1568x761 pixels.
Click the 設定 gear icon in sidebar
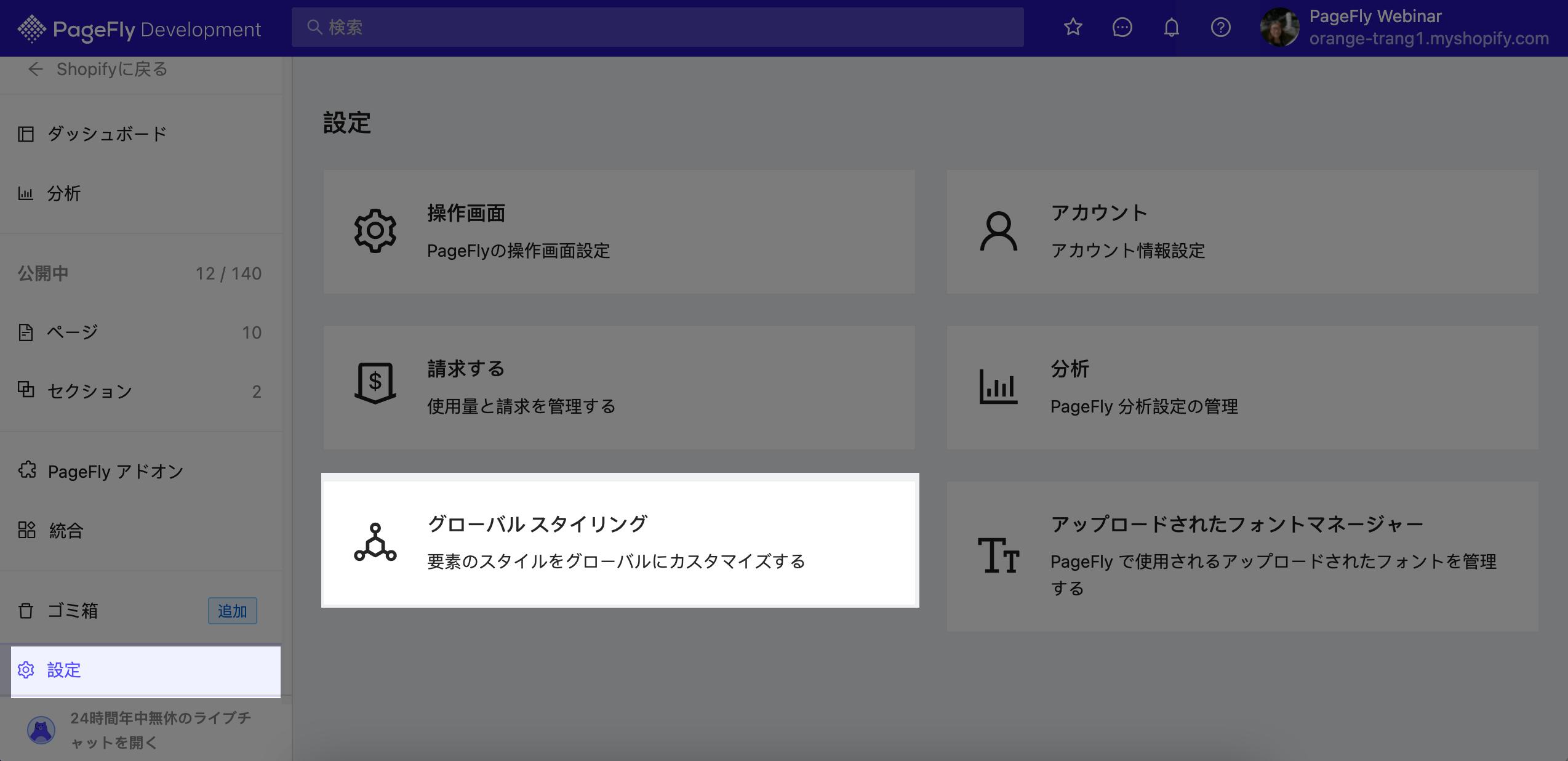point(26,669)
